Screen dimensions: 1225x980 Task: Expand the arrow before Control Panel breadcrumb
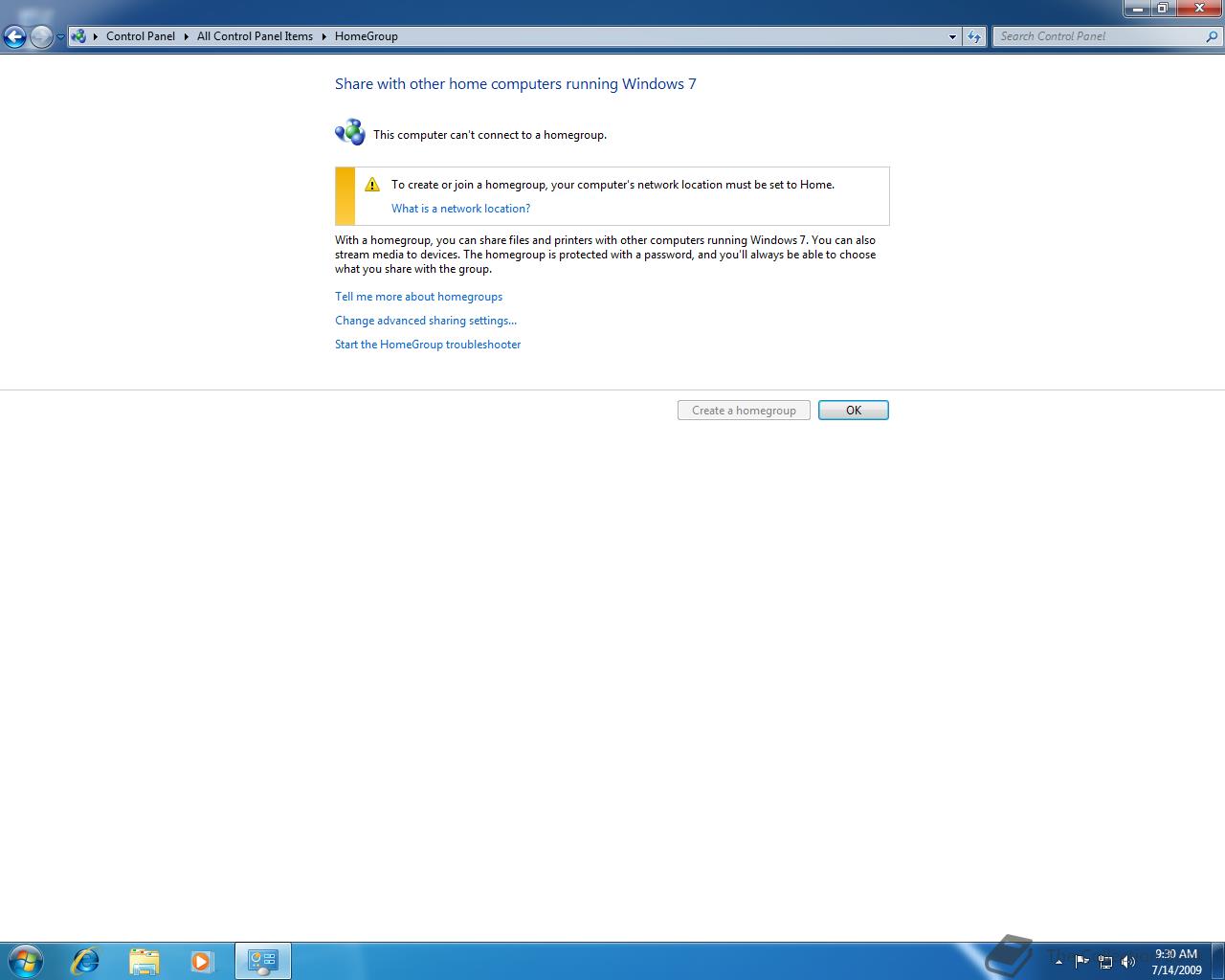(96, 36)
